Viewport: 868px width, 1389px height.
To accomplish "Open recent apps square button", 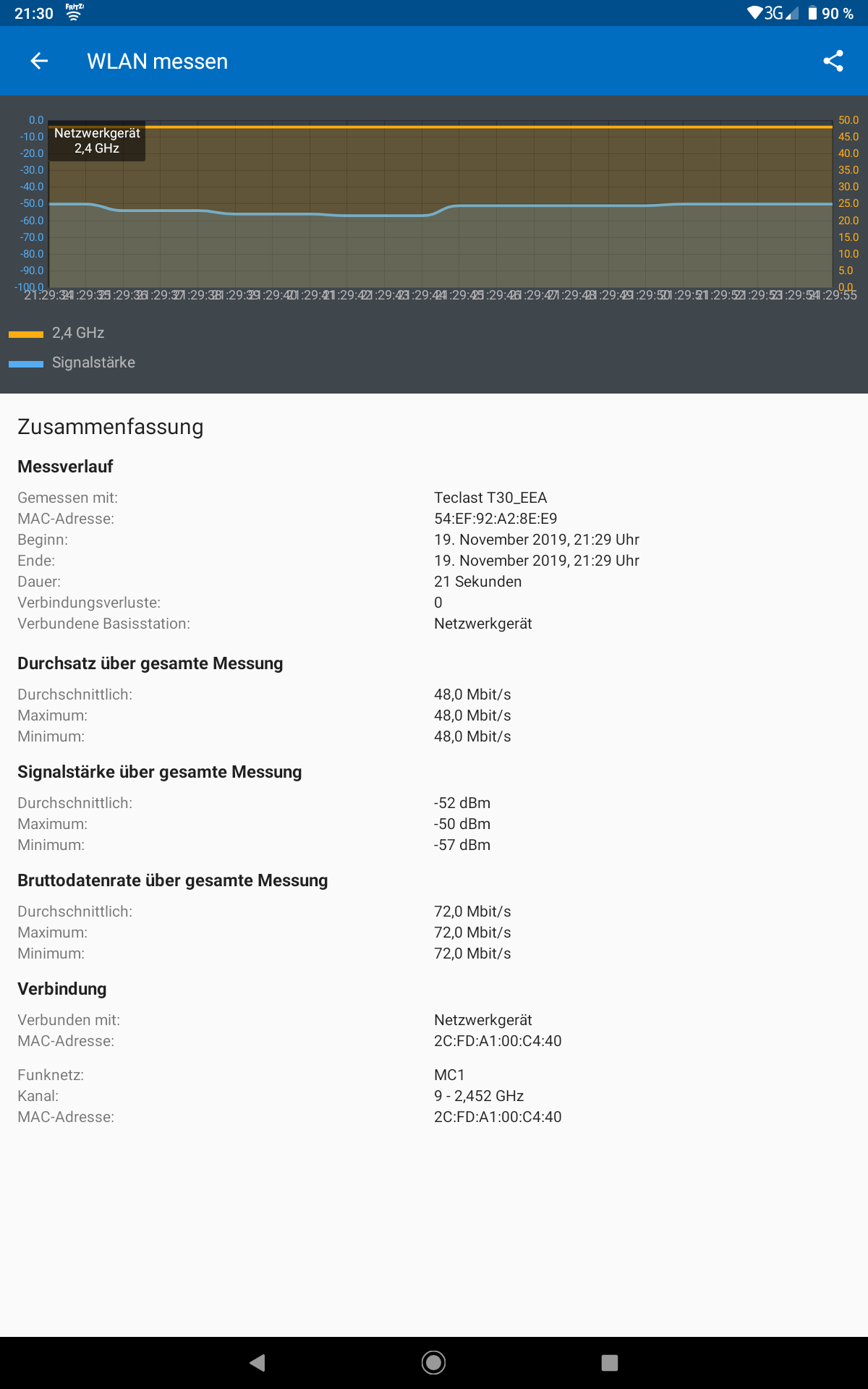I will tap(610, 1363).
